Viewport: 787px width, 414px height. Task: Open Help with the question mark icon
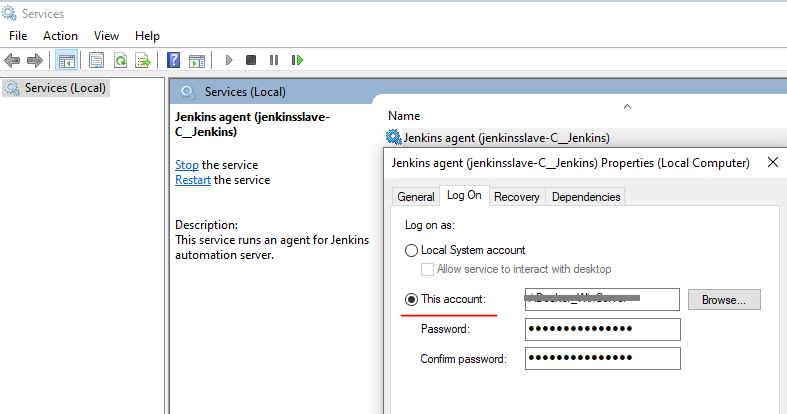pyautogui.click(x=174, y=60)
